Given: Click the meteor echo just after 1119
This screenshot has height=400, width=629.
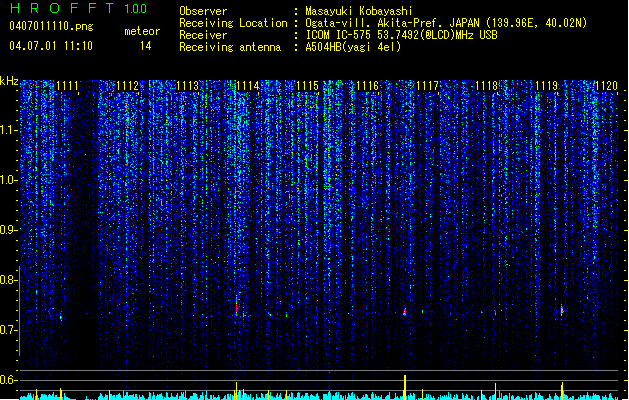Looking at the screenshot, I should point(562,311).
